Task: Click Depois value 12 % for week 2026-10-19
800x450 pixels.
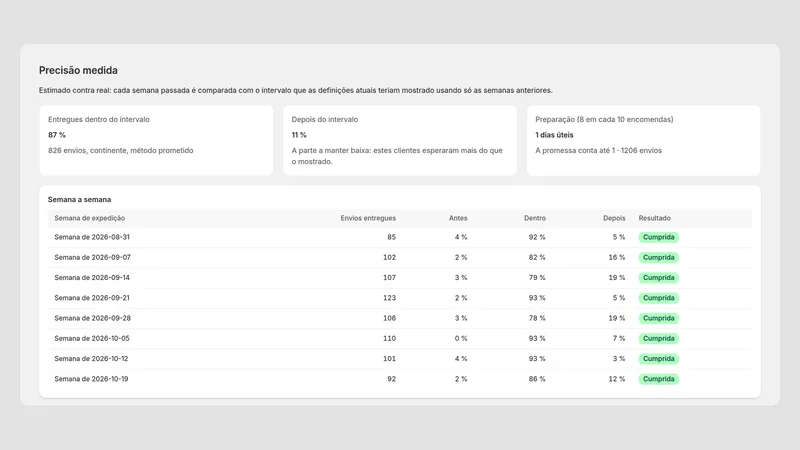Action: coord(616,379)
